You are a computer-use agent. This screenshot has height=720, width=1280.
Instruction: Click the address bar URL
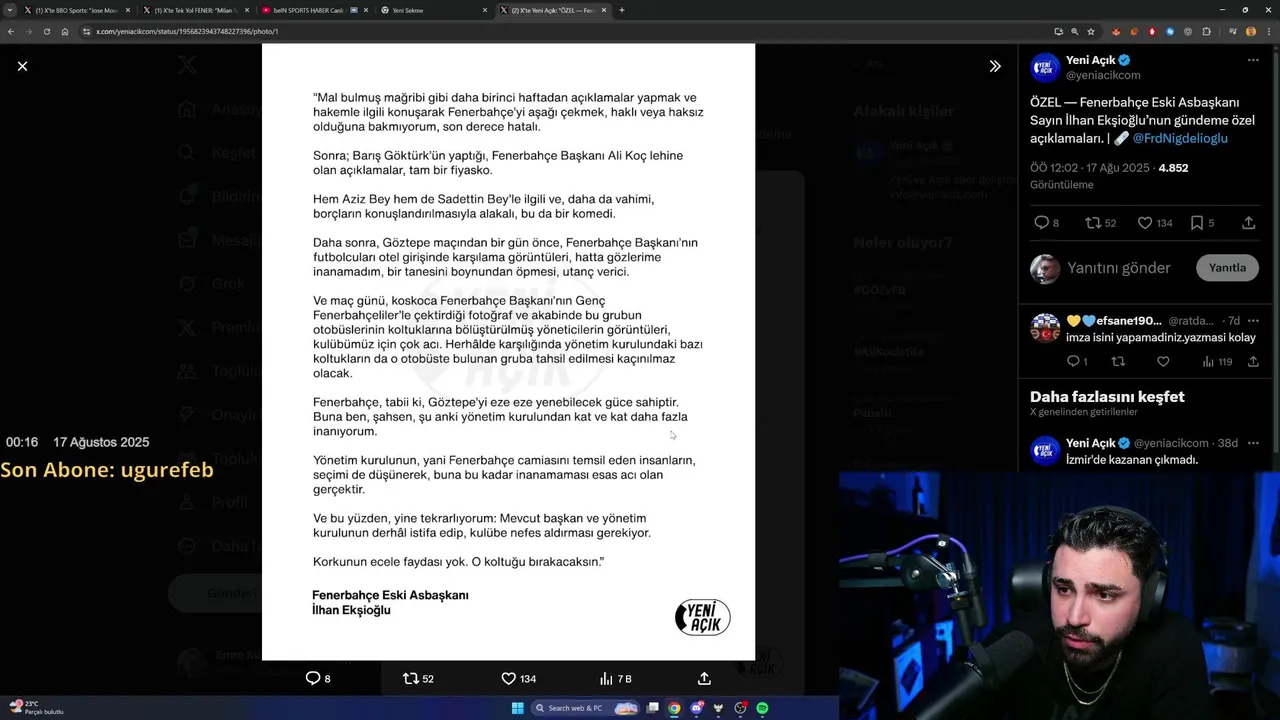tap(186, 31)
